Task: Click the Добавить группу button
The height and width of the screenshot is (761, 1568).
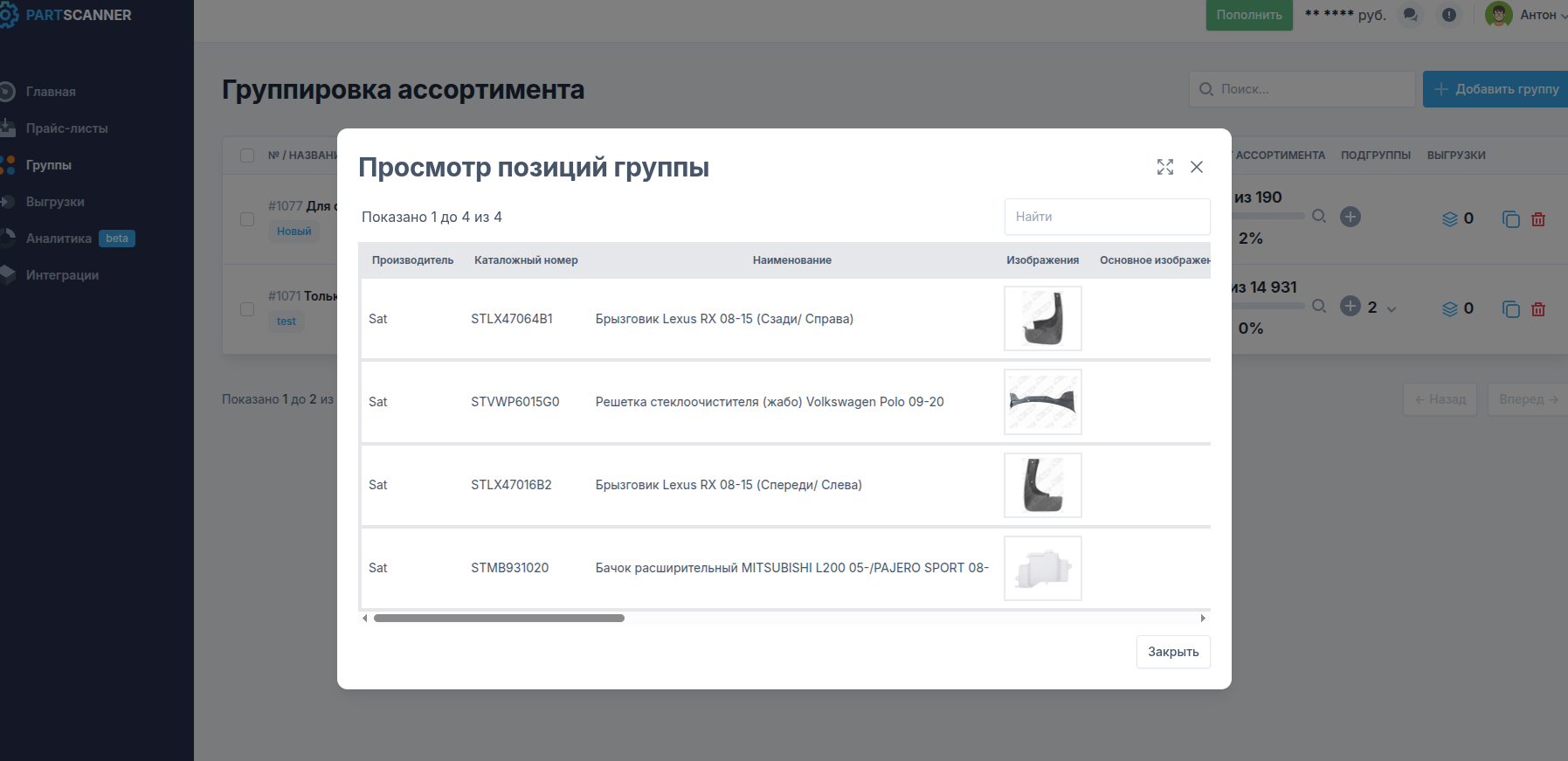Action: tap(1495, 89)
